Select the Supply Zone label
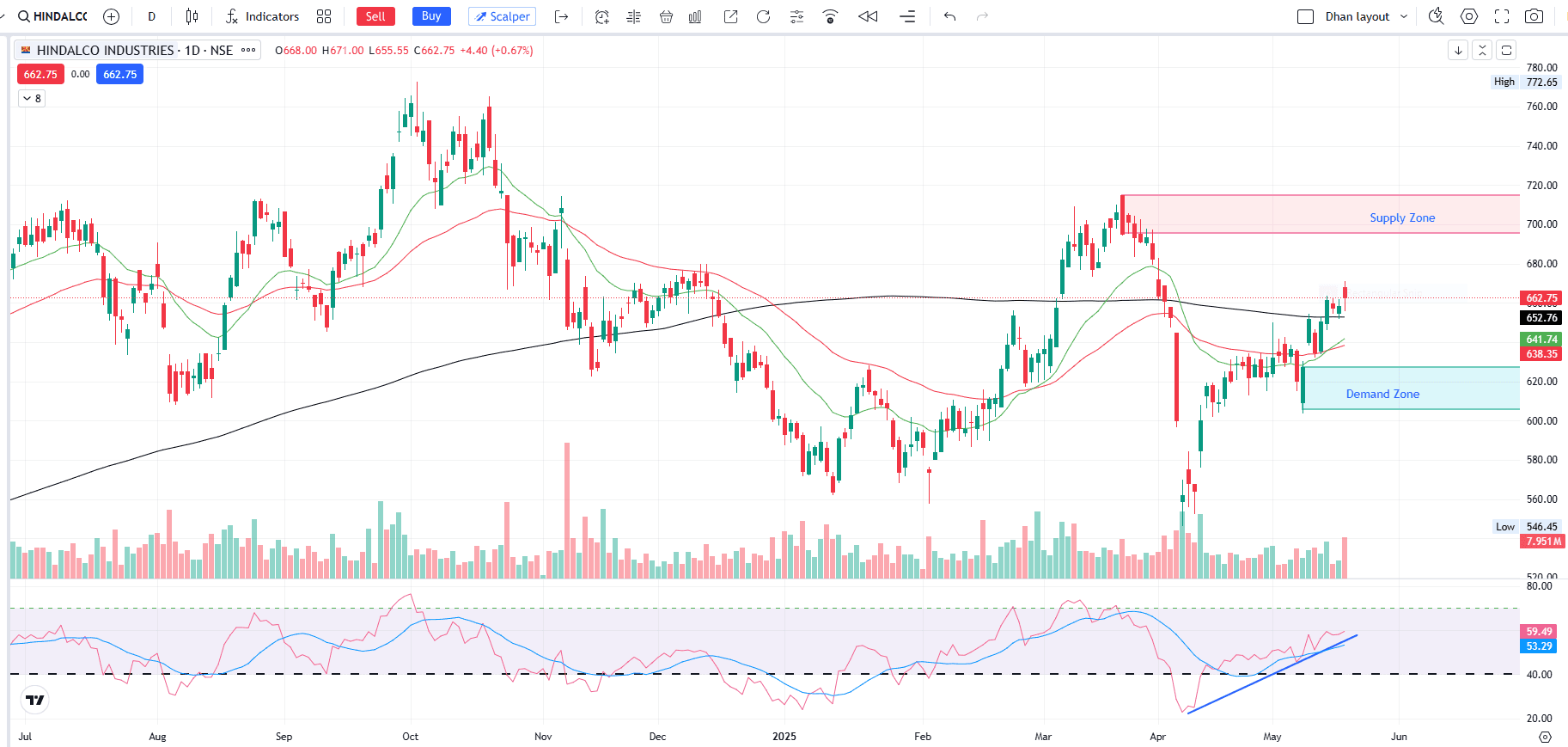 click(x=1402, y=217)
